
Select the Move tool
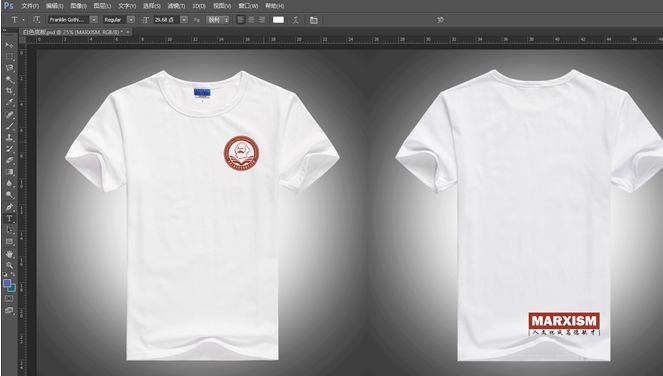[x=9, y=45]
